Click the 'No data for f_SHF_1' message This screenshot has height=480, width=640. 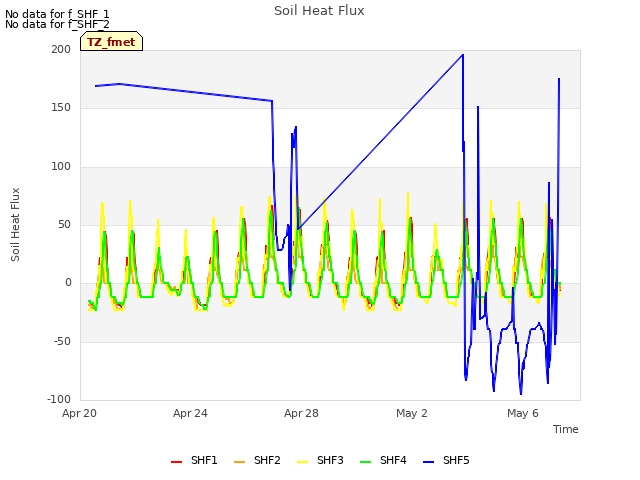57,14
